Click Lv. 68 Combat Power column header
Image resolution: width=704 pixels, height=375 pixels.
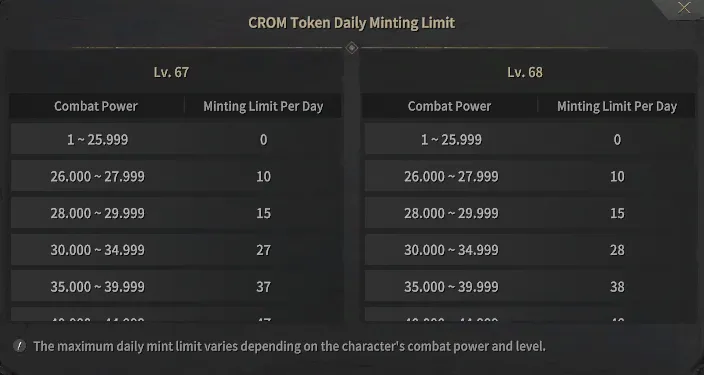click(449, 106)
